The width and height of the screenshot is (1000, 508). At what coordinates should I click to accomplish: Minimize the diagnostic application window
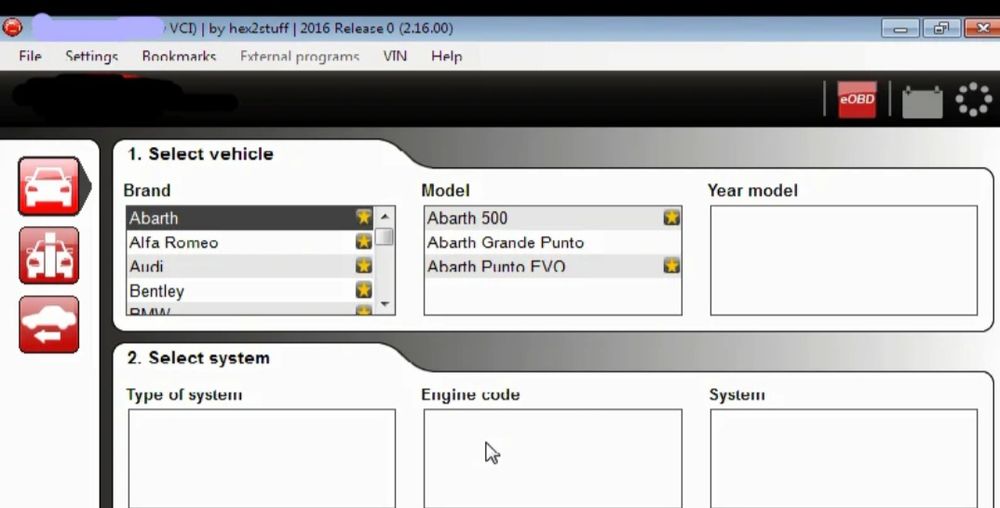coord(901,28)
